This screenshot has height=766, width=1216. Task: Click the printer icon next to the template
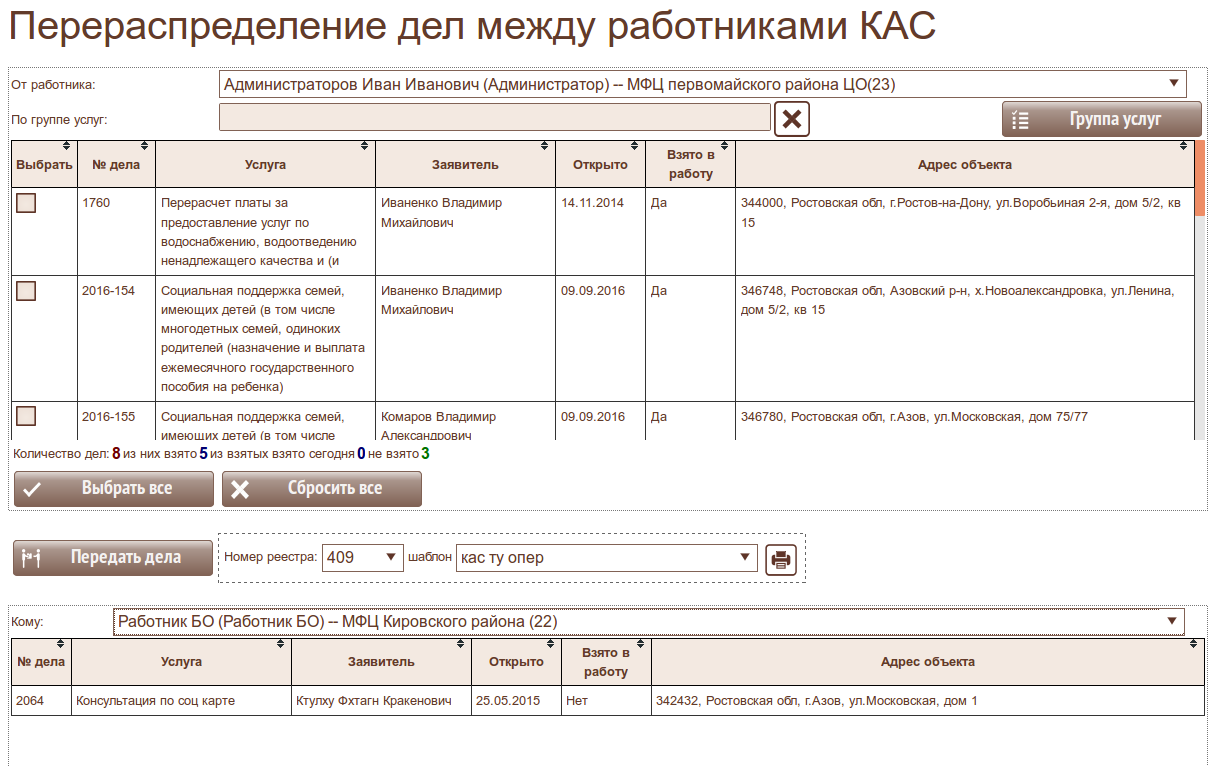(x=780, y=559)
